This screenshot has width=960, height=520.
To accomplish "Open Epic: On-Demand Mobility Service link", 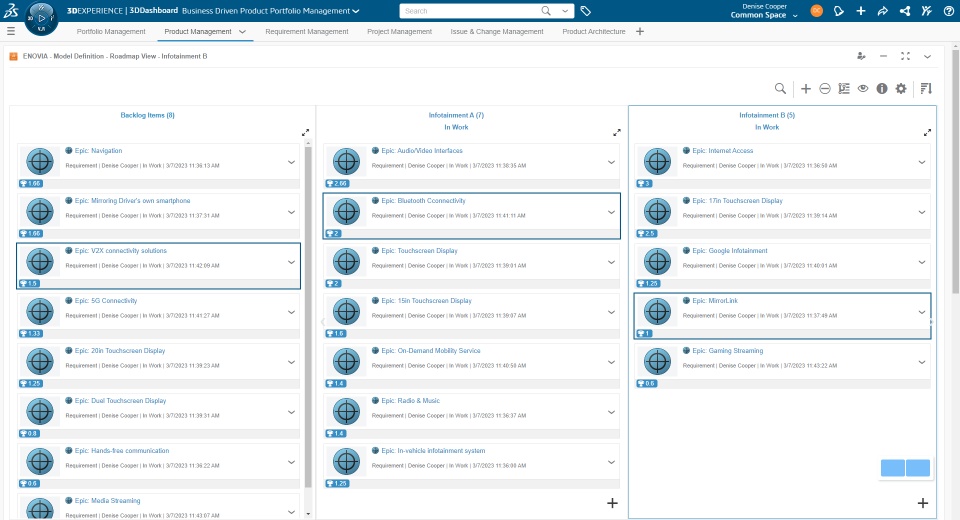I will coord(430,351).
